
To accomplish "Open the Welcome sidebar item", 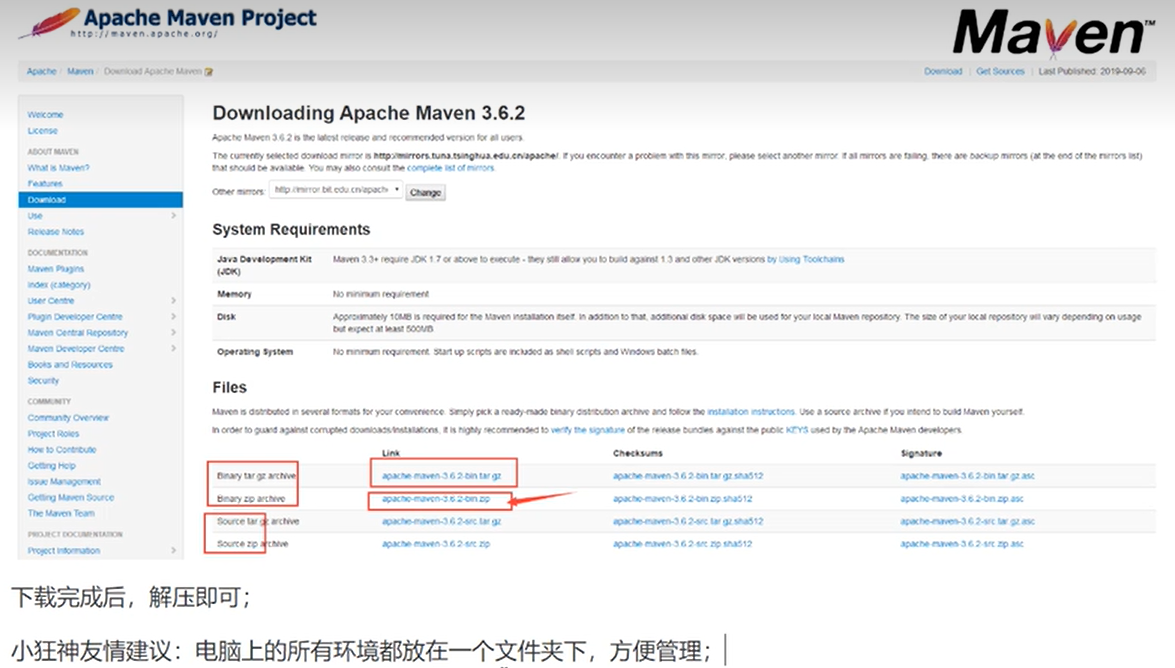I will (x=45, y=115).
